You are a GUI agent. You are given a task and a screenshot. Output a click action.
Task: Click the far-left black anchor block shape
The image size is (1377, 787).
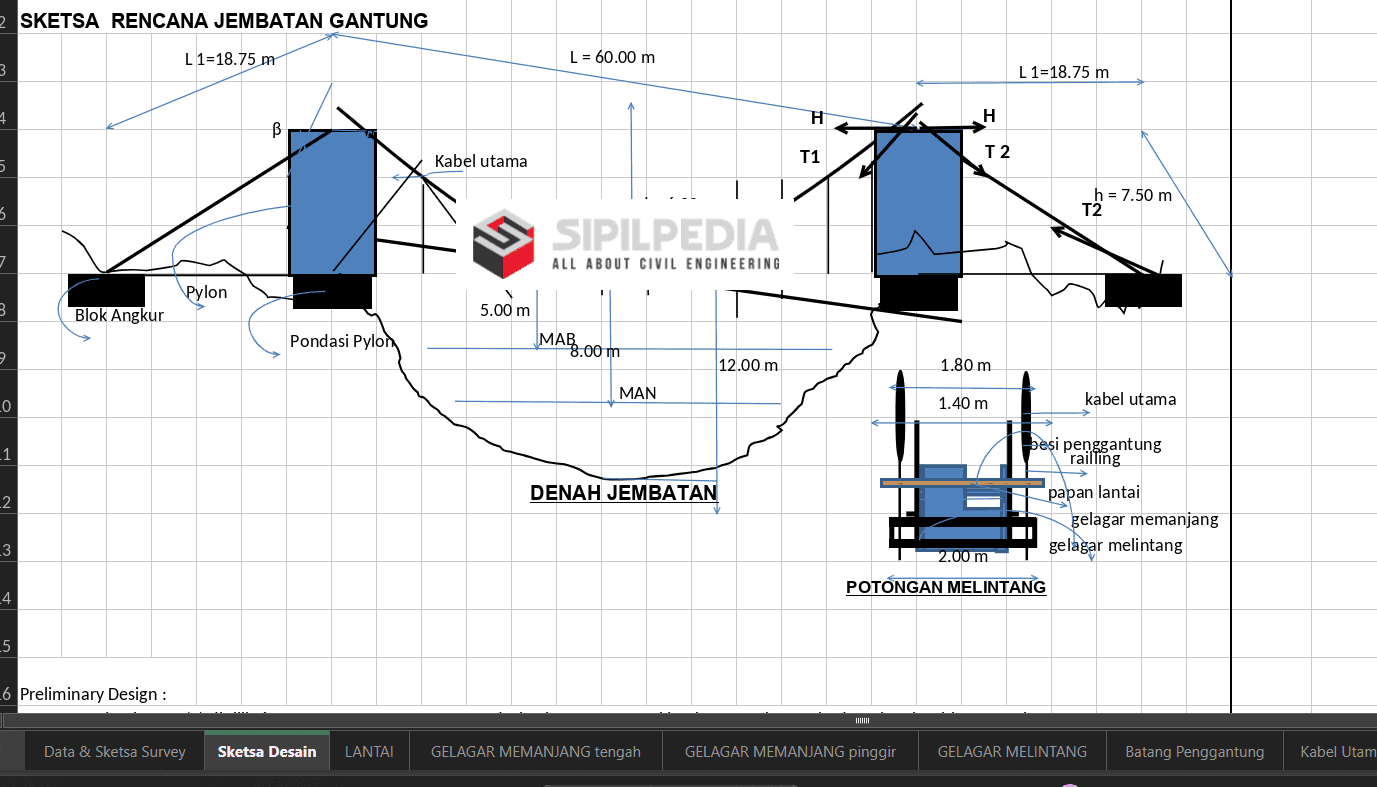coord(106,290)
